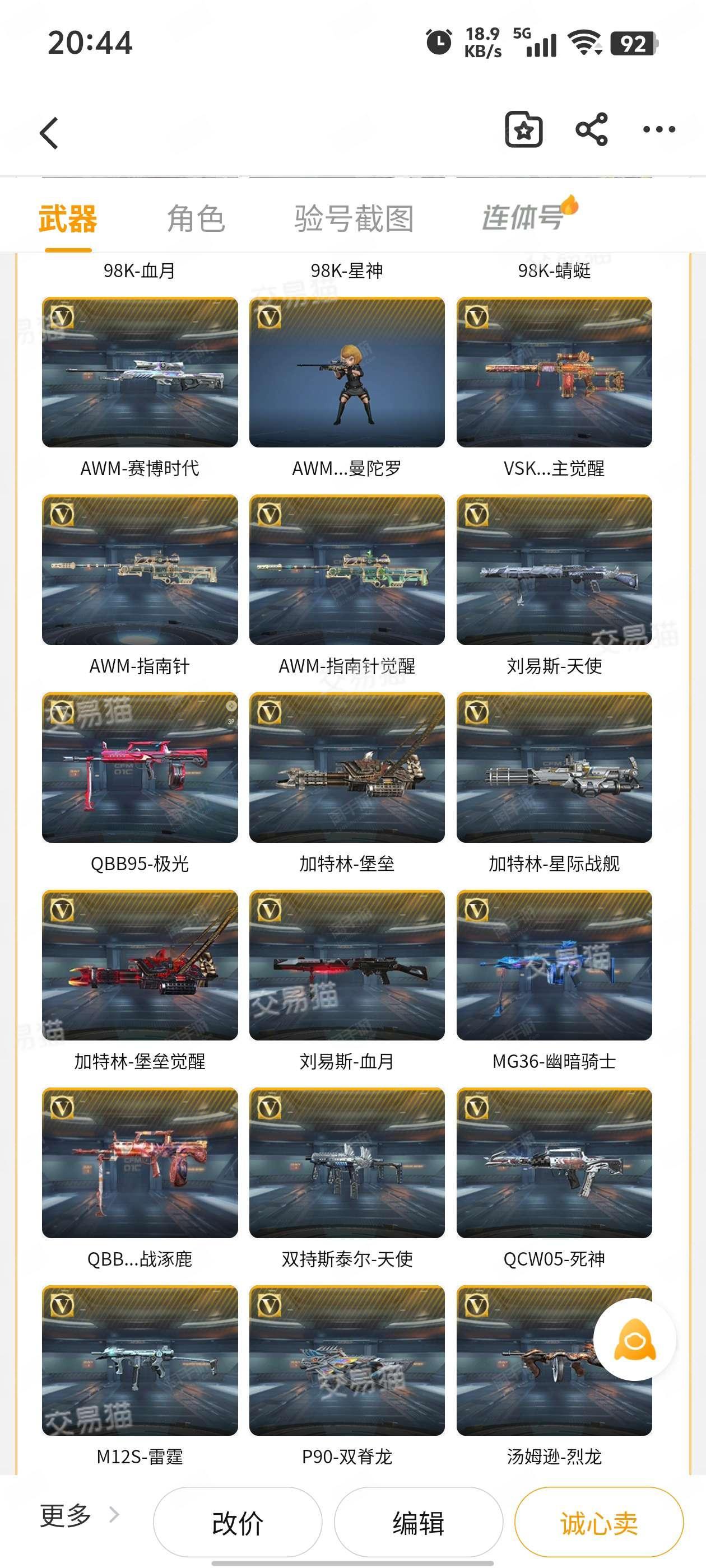Click the 改价 button
This screenshot has width=706, height=1568.
238,1522
